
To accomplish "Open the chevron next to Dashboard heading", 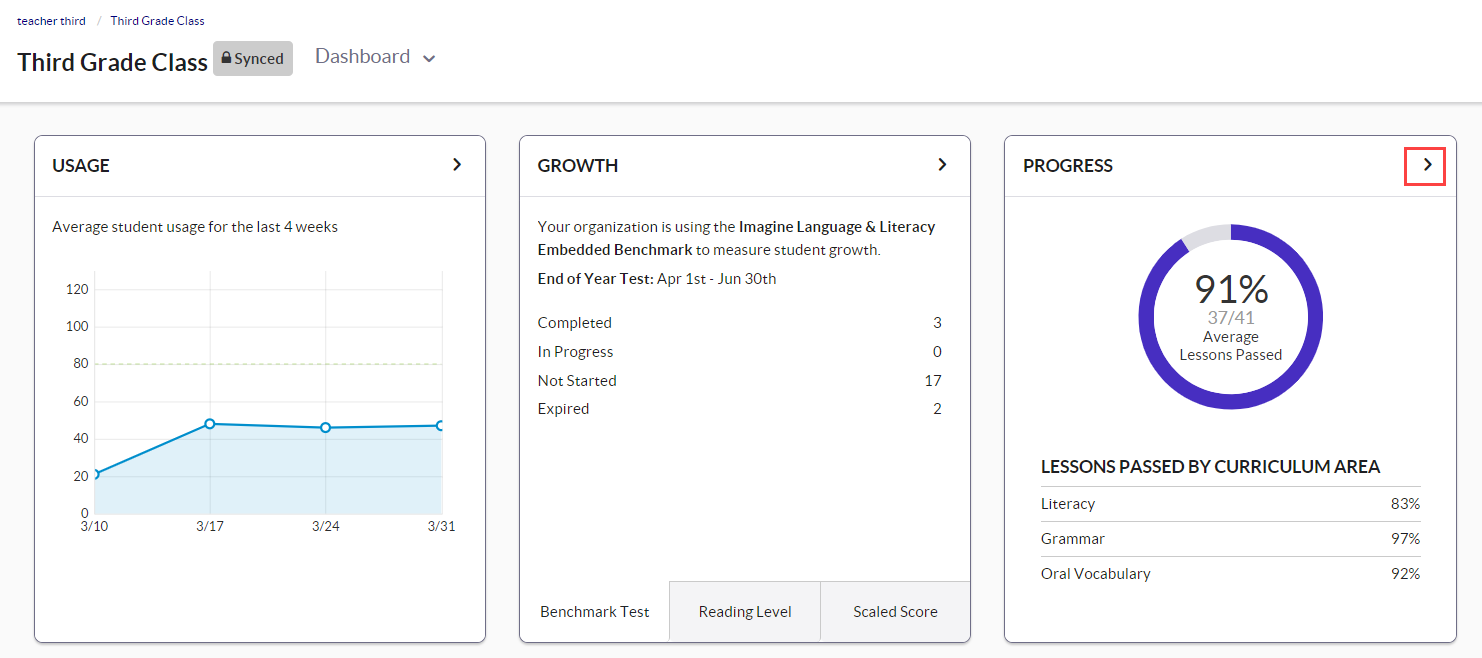I will (430, 58).
